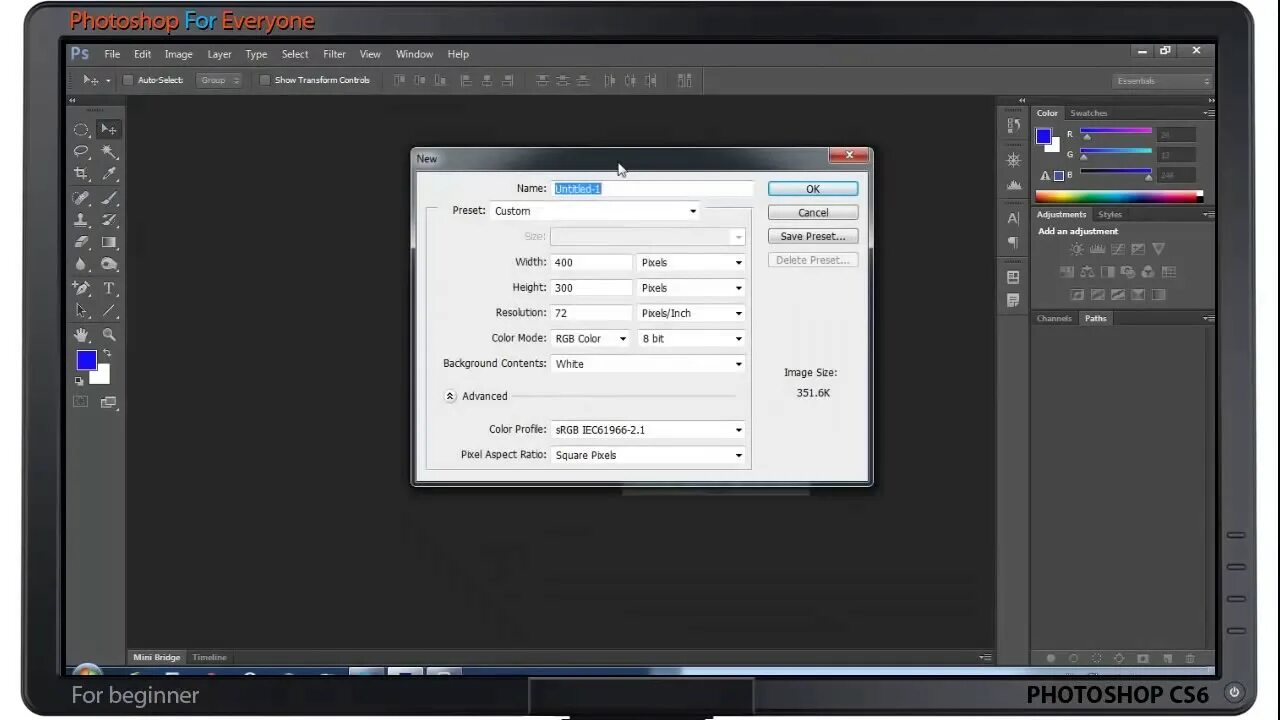Viewport: 1280px width, 720px height.
Task: Enable Show Transform Controls checkbox
Action: click(x=265, y=80)
